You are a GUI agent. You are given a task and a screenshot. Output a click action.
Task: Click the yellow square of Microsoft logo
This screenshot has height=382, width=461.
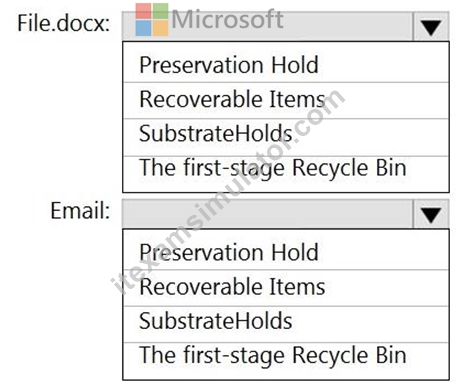160,28
